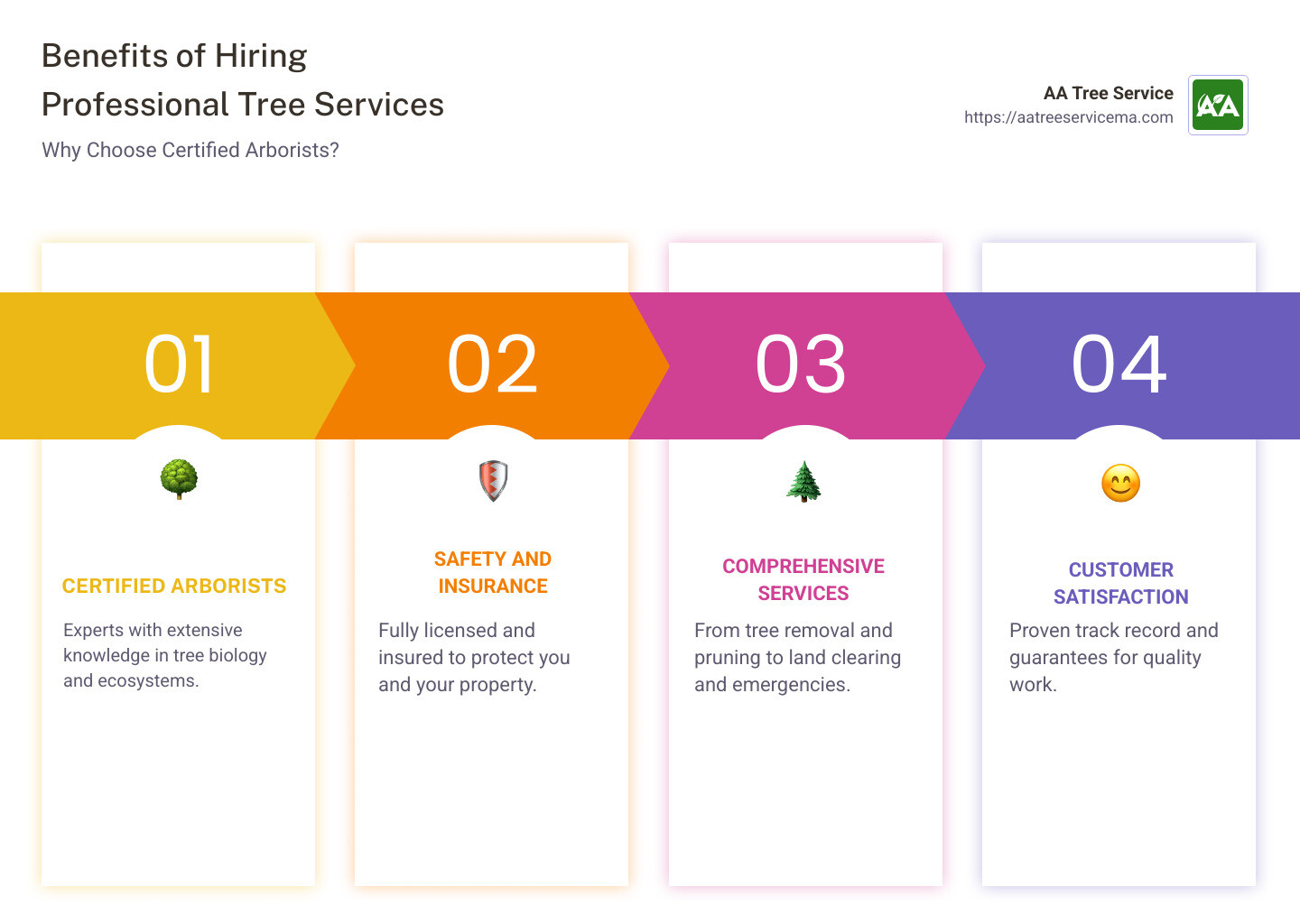Select the orange 02 chevron arrow
The height and width of the screenshot is (924, 1300).
[493, 365]
